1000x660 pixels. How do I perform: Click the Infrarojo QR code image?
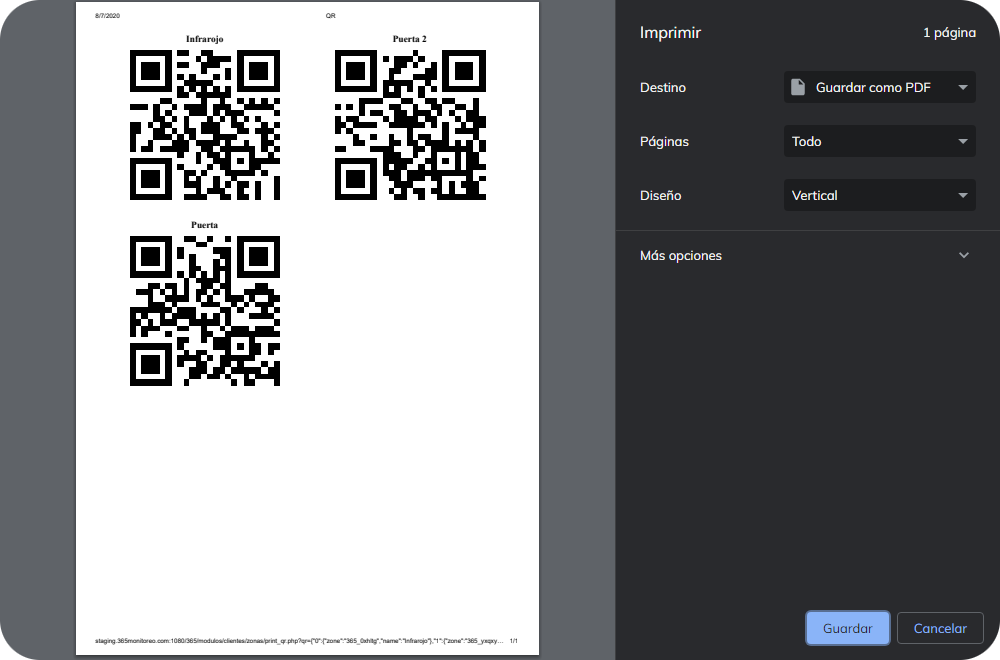(204, 124)
